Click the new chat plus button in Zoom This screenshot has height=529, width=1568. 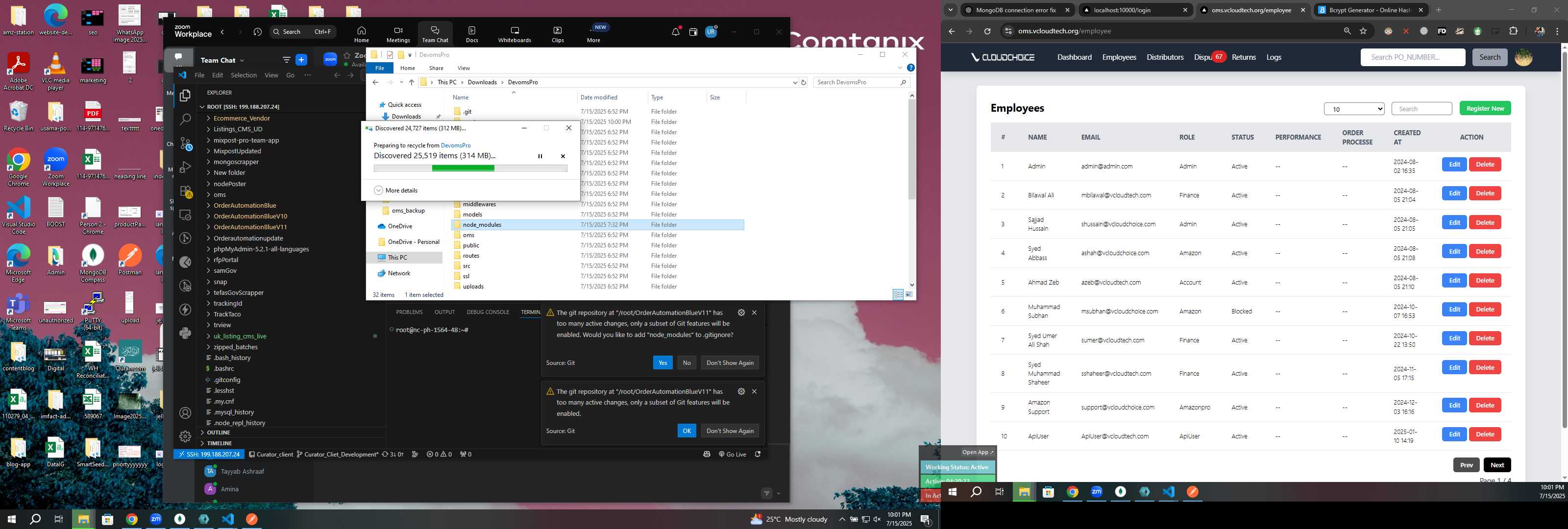(x=301, y=60)
